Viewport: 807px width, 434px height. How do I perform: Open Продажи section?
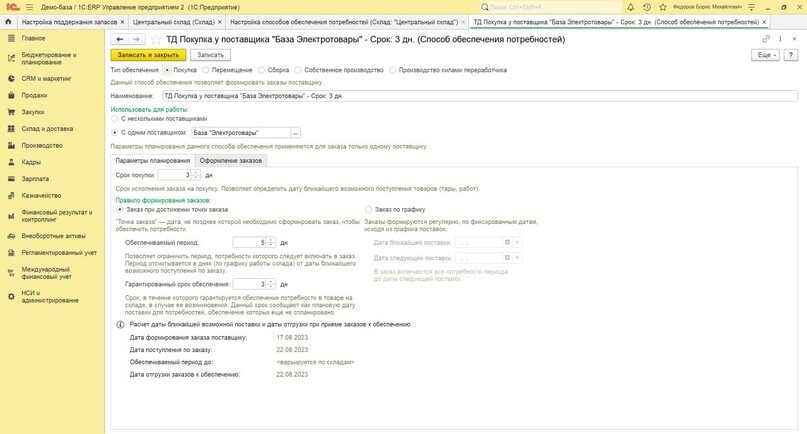(34, 95)
